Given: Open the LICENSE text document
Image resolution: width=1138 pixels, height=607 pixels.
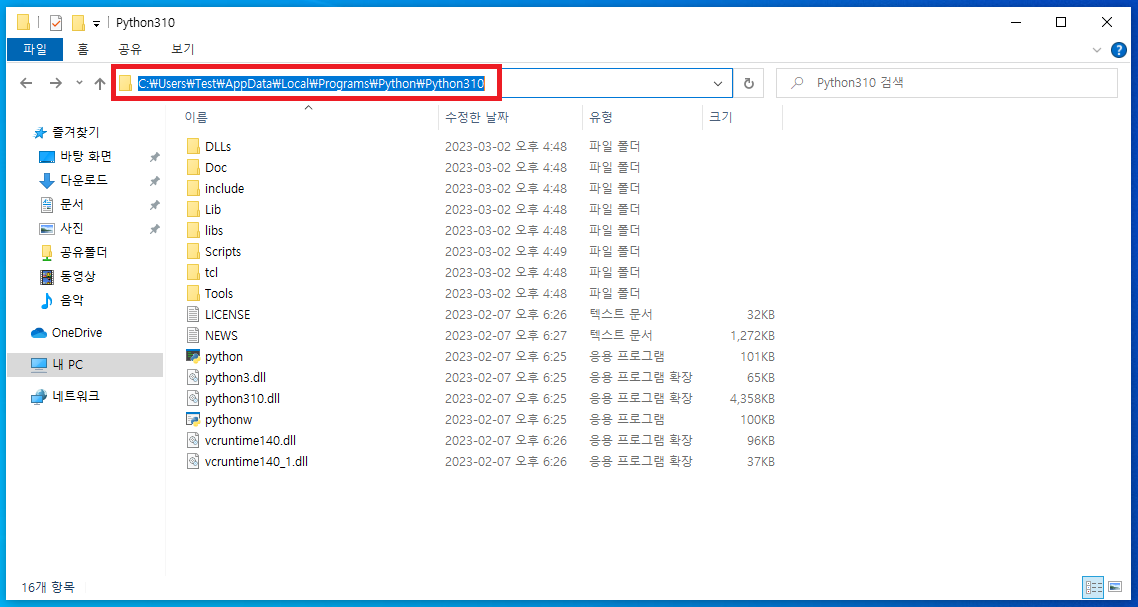Looking at the screenshot, I should point(226,314).
